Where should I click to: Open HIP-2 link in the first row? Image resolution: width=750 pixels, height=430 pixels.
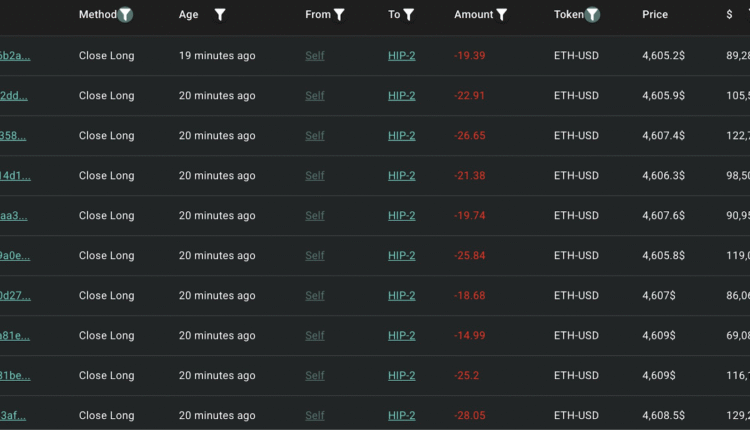[x=401, y=56]
